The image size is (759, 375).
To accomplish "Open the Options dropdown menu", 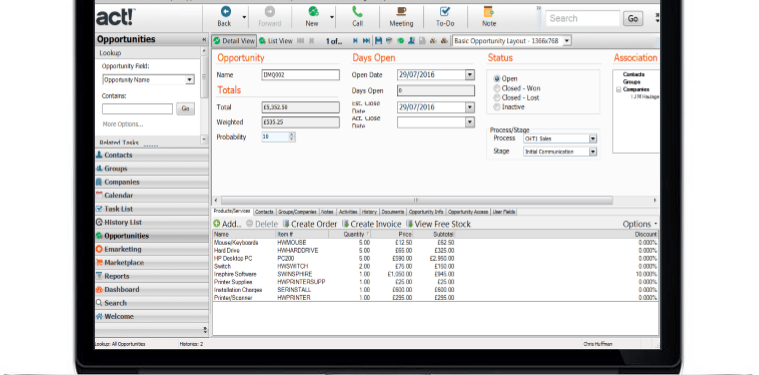I will tap(640, 224).
